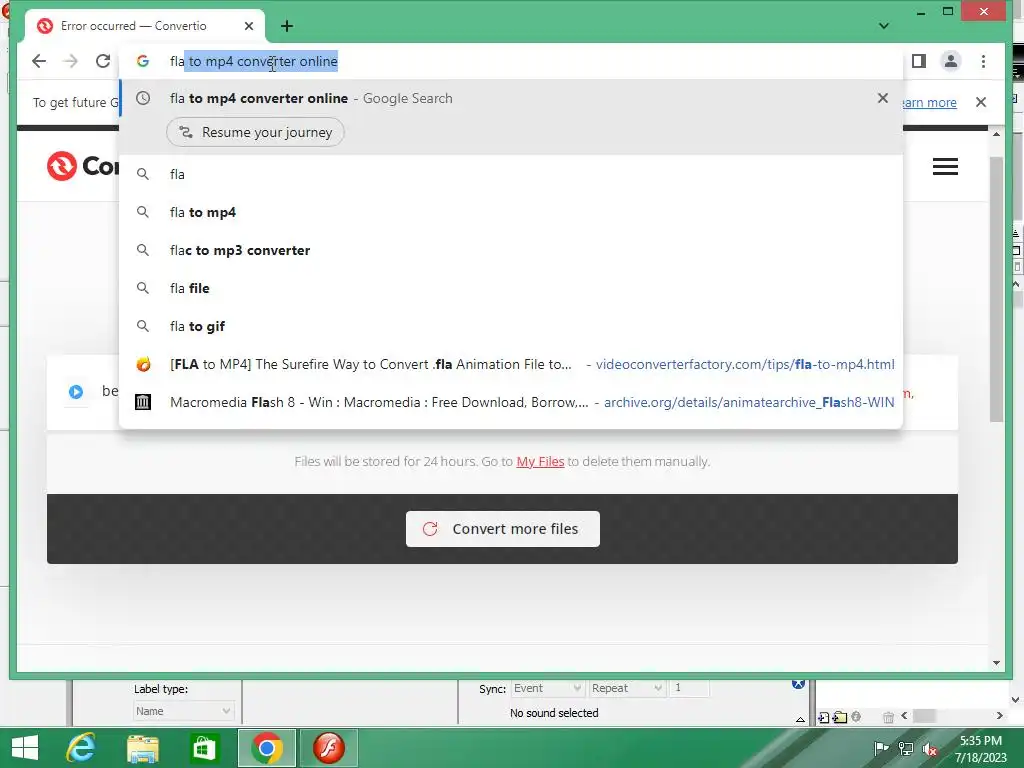Pick the 'fla file' suggestion
Viewport: 1024px width, 768px height.
511,288
